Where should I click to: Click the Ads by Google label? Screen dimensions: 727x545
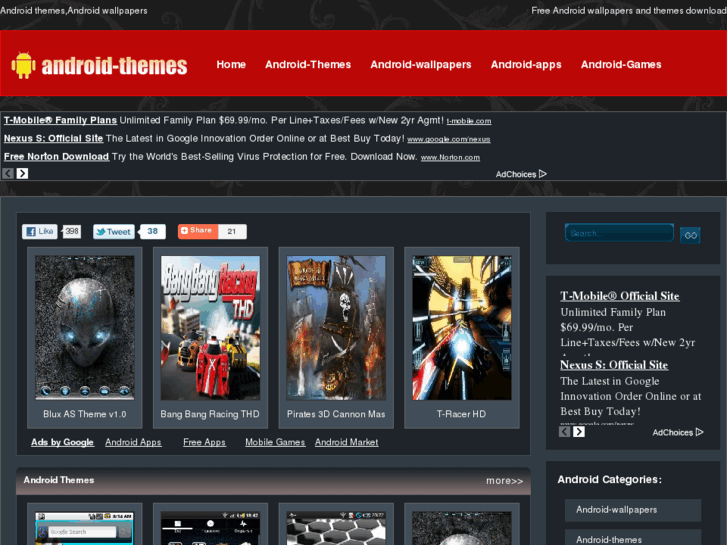click(x=63, y=442)
